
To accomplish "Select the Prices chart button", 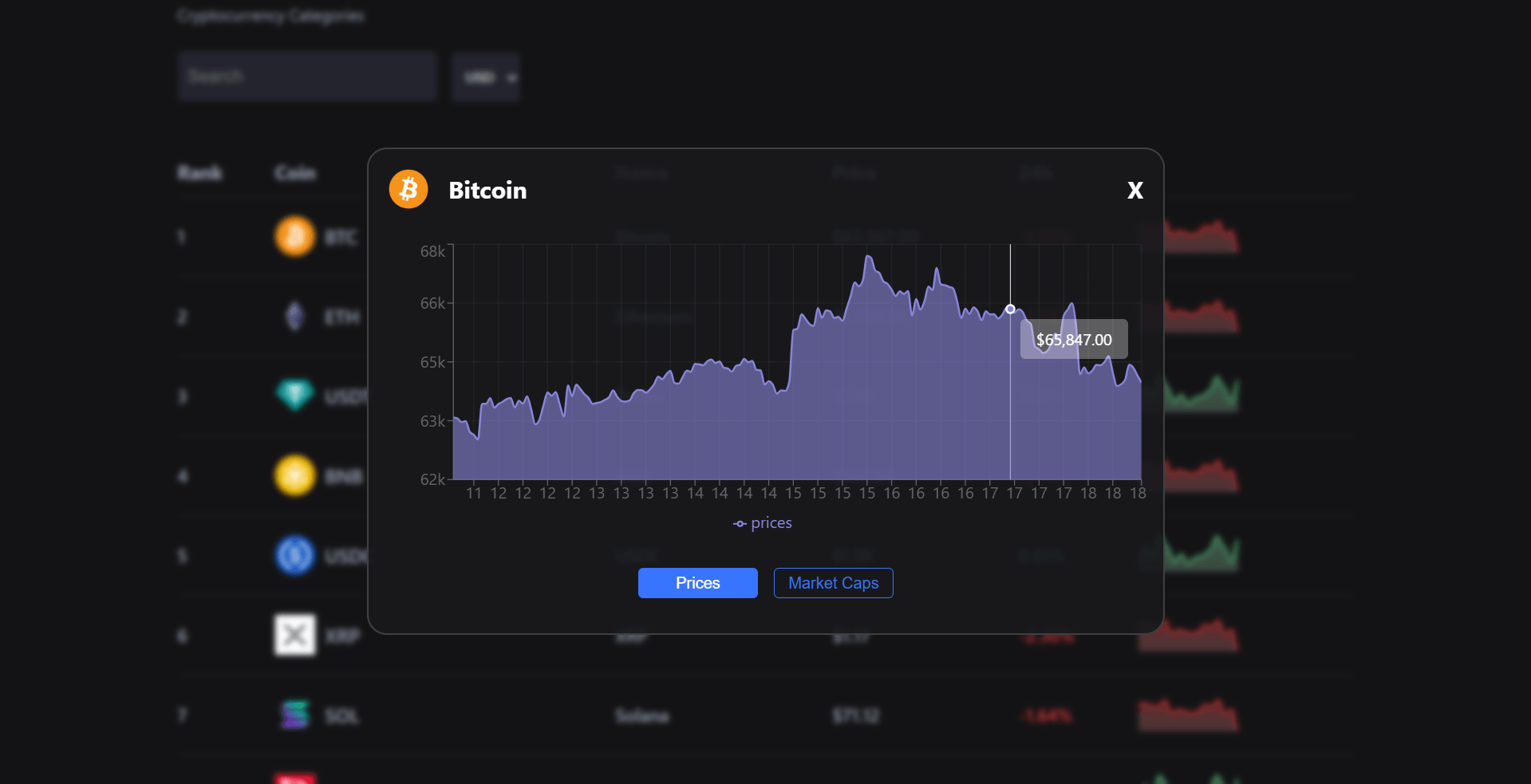I will pyautogui.click(x=697, y=583).
